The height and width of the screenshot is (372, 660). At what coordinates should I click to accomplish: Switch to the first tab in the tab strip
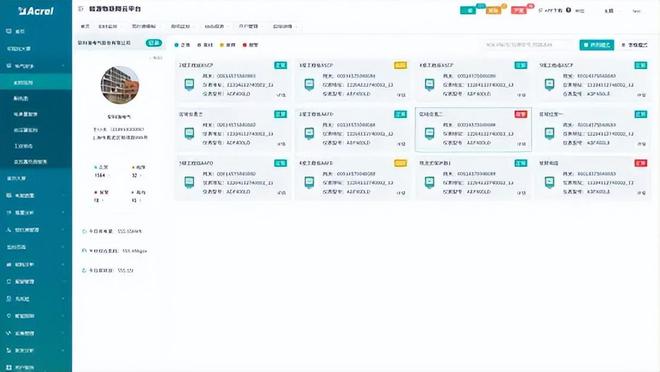[x=85, y=26]
